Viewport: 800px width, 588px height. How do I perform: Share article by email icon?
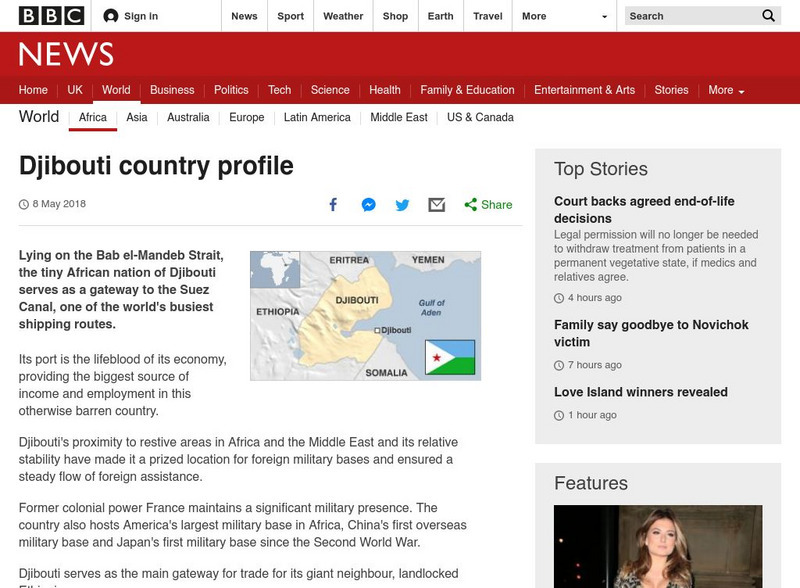(x=437, y=205)
